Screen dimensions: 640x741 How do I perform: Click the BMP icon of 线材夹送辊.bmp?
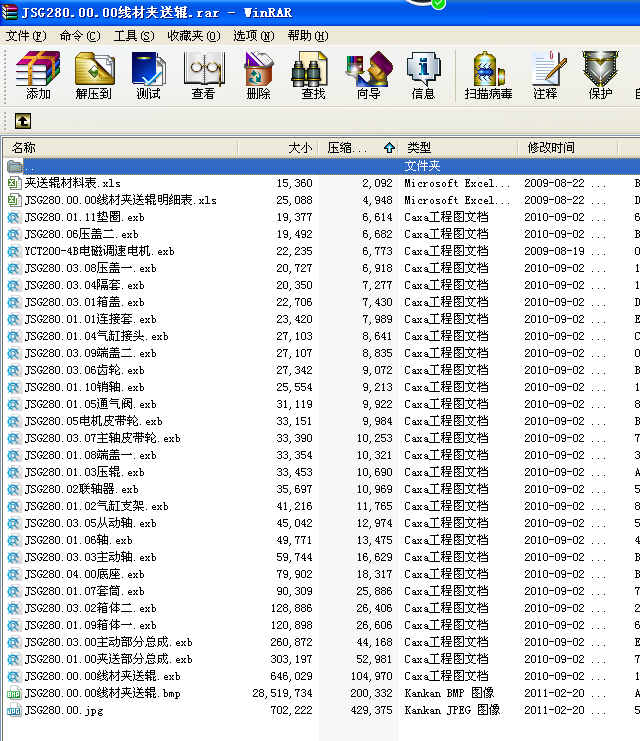pos(14,693)
